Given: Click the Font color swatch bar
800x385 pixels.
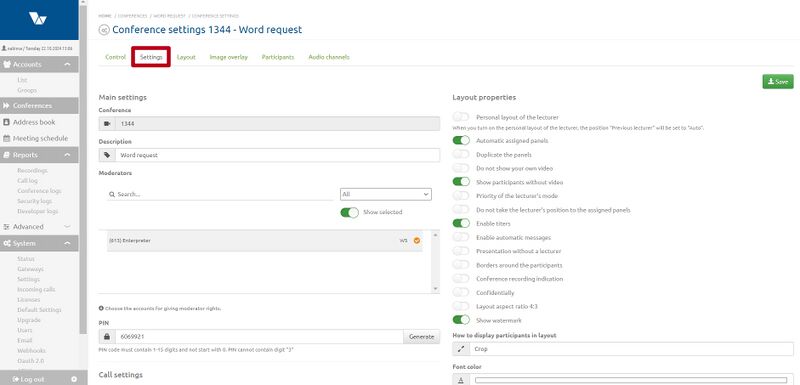Looking at the screenshot, I should pos(631,380).
